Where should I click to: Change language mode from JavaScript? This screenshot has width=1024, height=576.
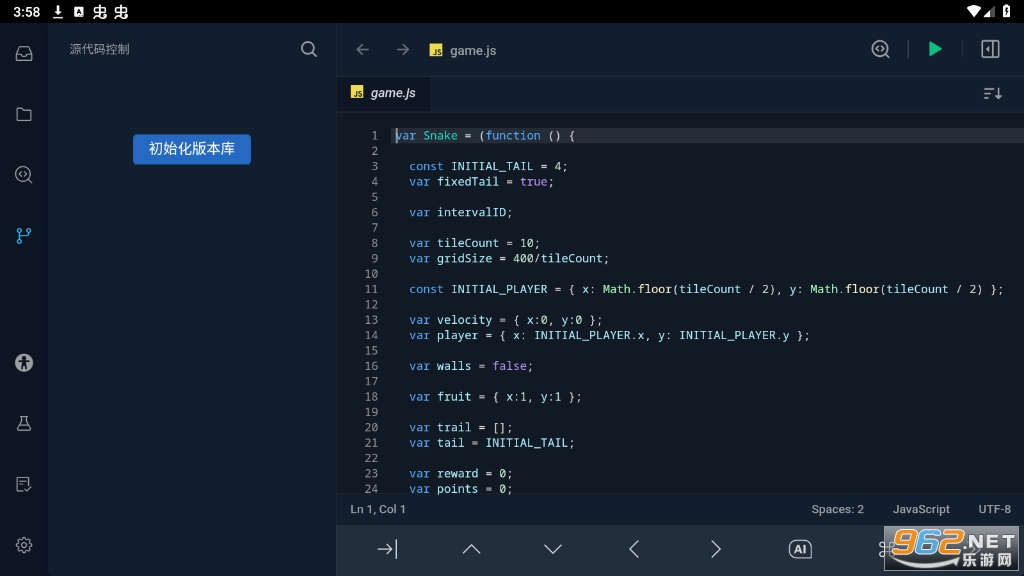pyautogui.click(x=921, y=509)
